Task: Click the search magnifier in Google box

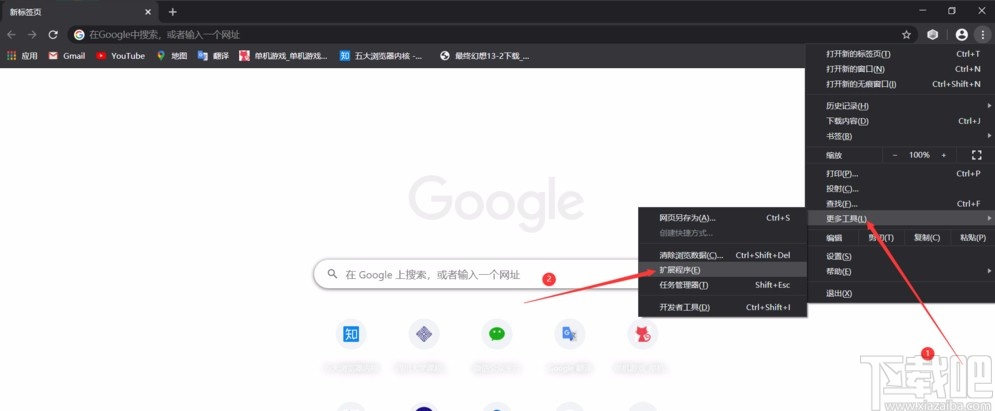Action: (x=333, y=275)
